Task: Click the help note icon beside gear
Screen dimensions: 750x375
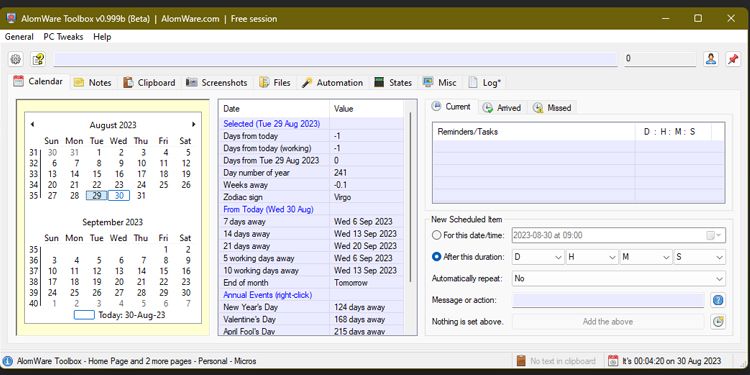Action: pyautogui.click(x=38, y=59)
